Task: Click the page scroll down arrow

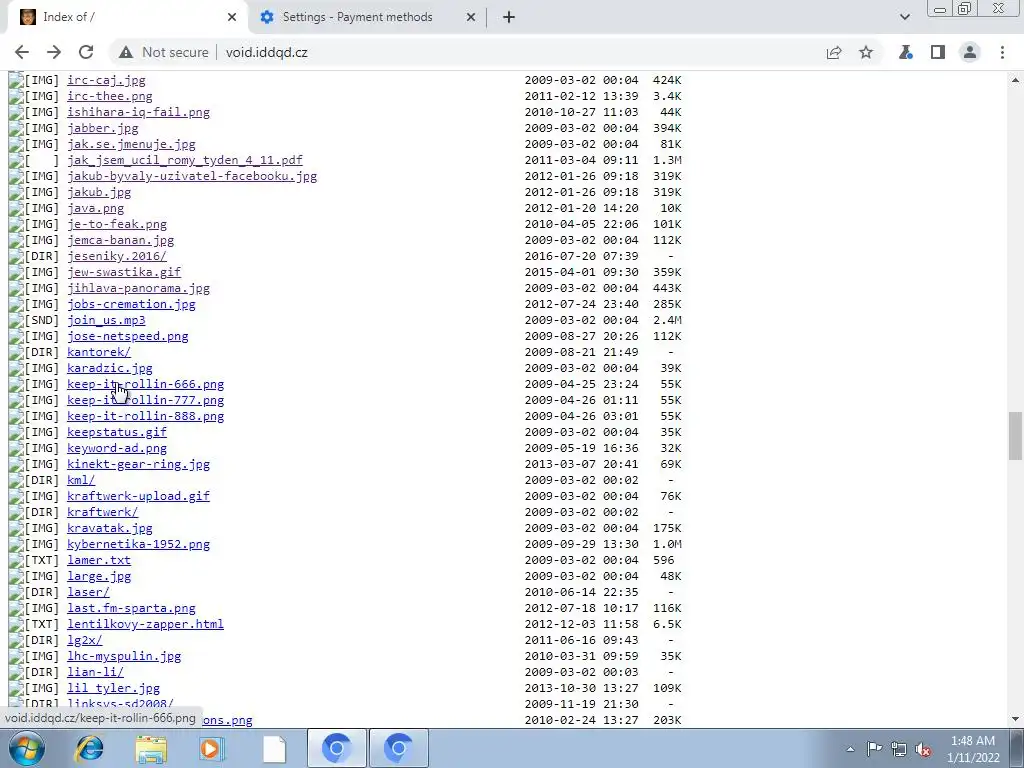Action: (1015, 719)
